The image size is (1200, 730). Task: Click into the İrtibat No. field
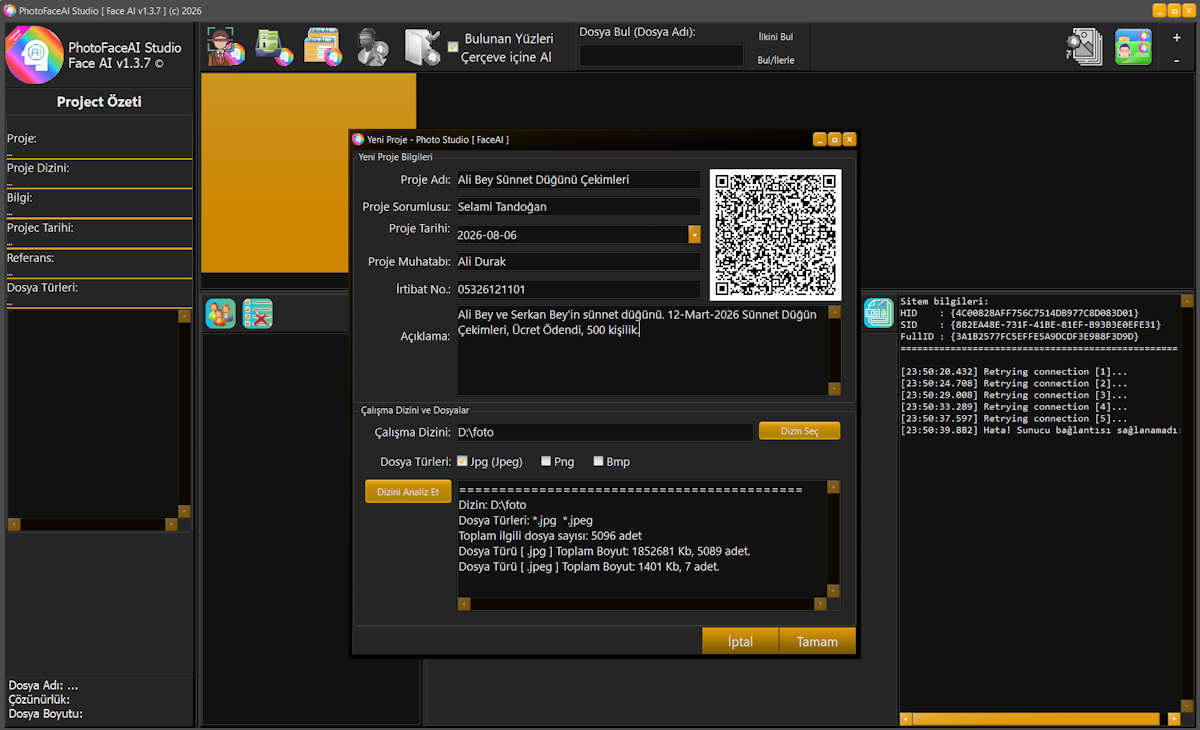click(578, 289)
